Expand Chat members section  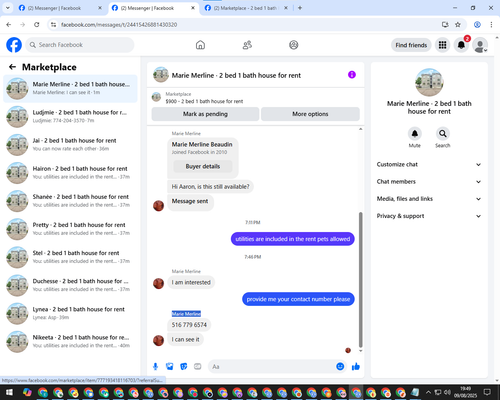(429, 182)
